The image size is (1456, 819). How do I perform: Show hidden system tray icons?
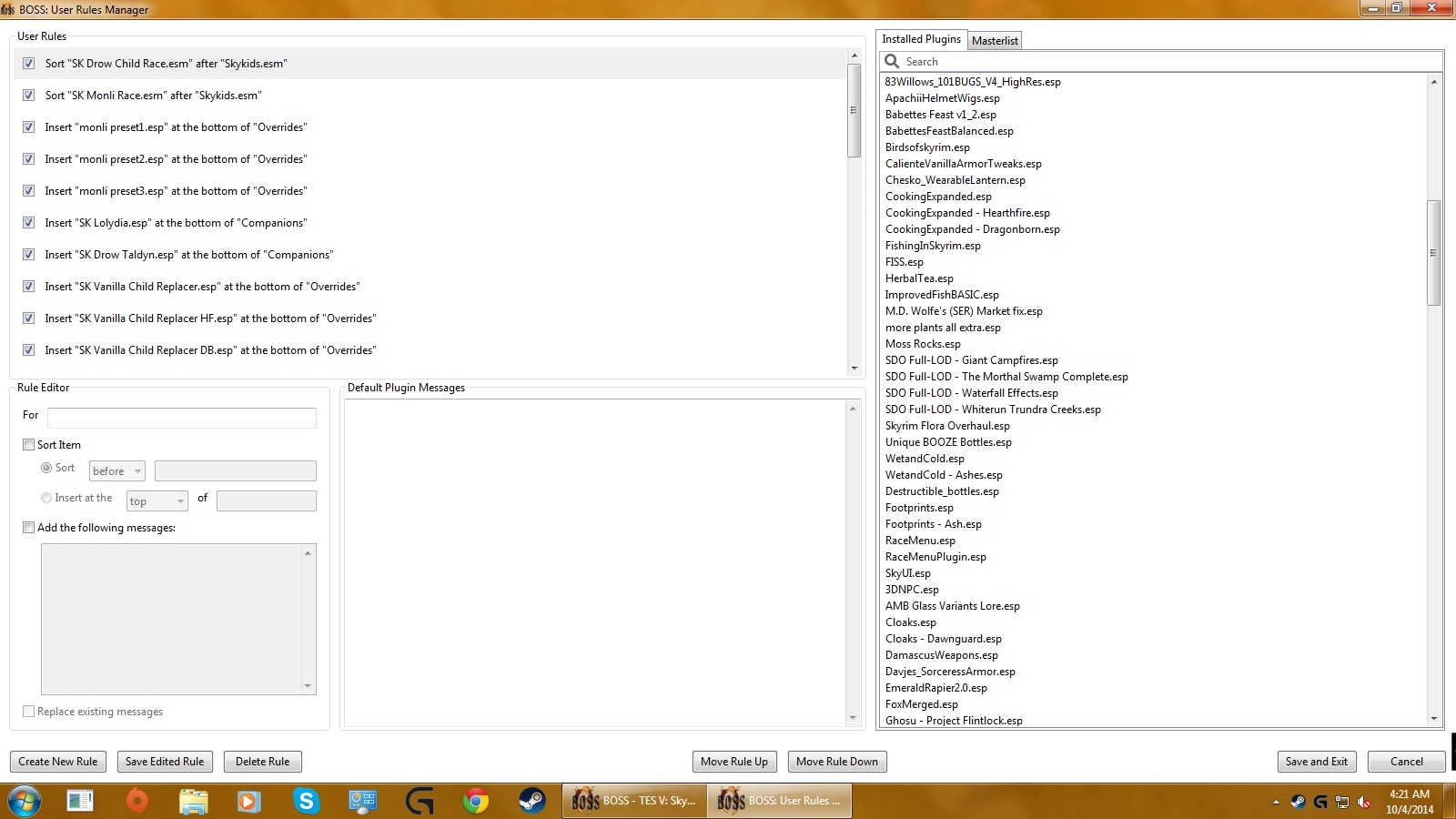click(x=1276, y=802)
